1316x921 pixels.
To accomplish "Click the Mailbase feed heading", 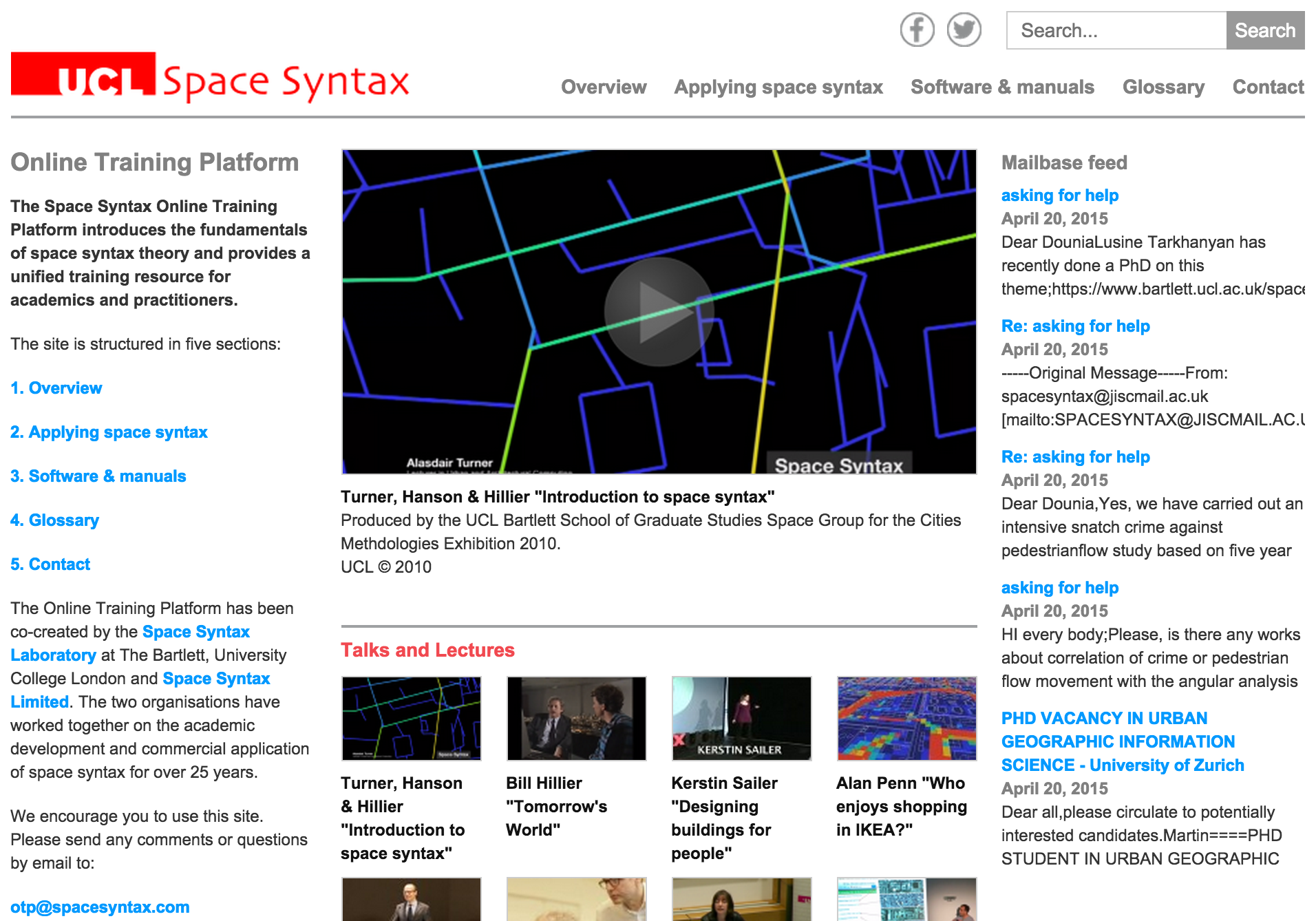I will tap(1064, 162).
